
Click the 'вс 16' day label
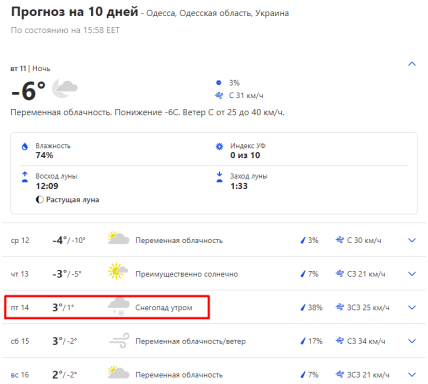pyautogui.click(x=20, y=375)
